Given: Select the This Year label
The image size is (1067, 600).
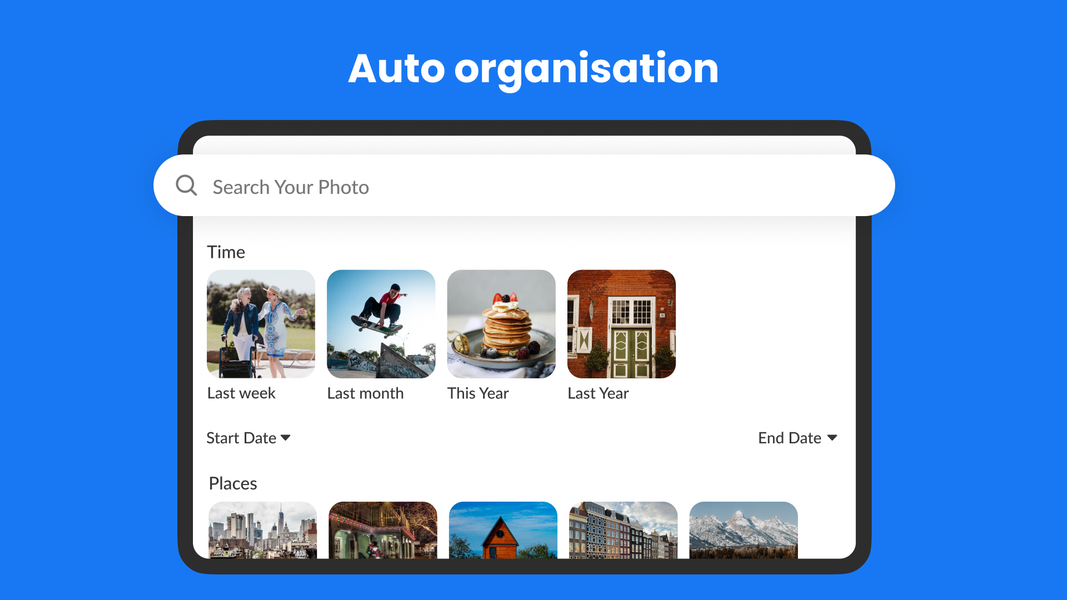Looking at the screenshot, I should (478, 393).
